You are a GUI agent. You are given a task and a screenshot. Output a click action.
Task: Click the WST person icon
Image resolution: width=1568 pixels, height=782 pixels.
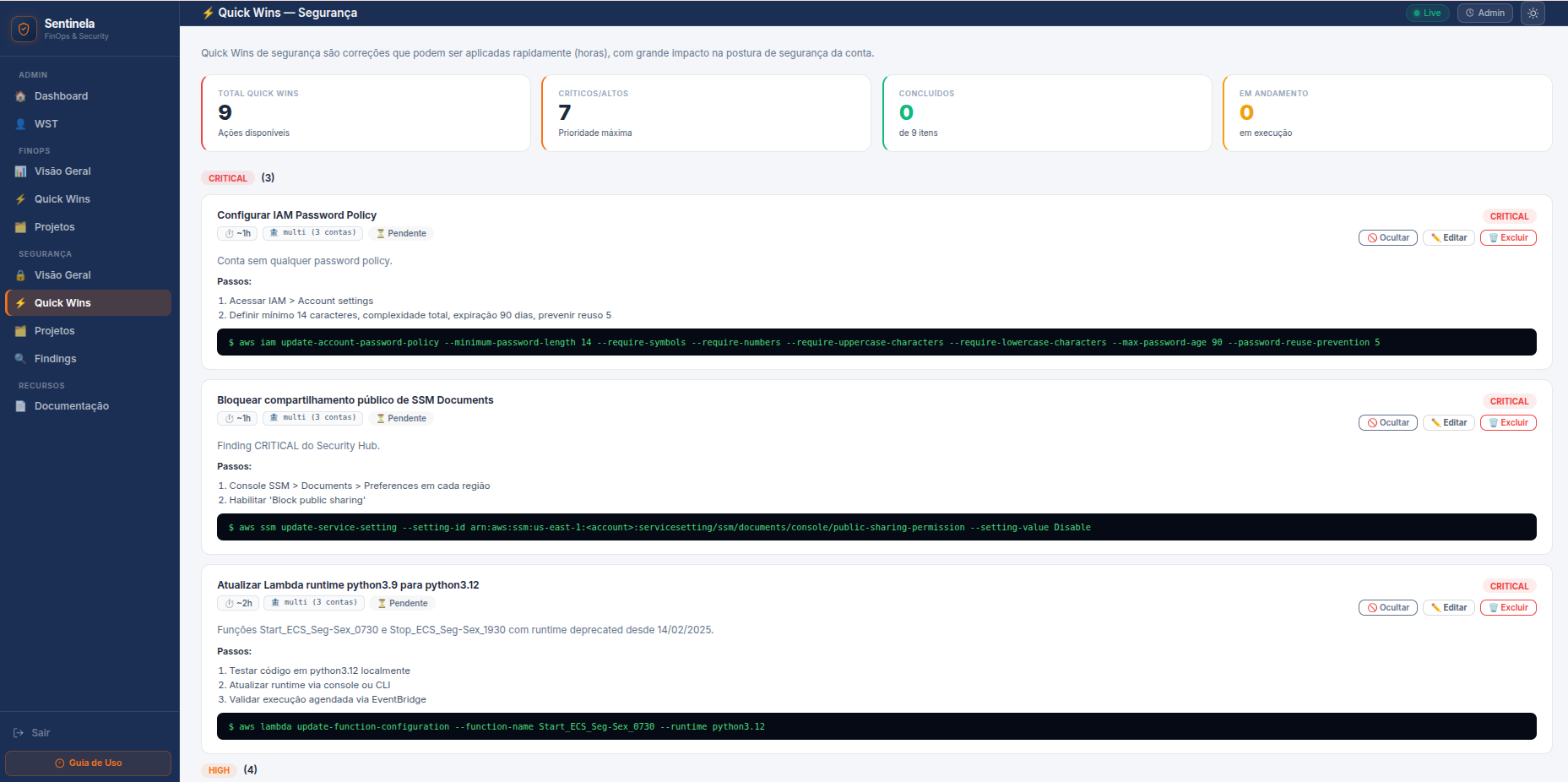coord(20,124)
